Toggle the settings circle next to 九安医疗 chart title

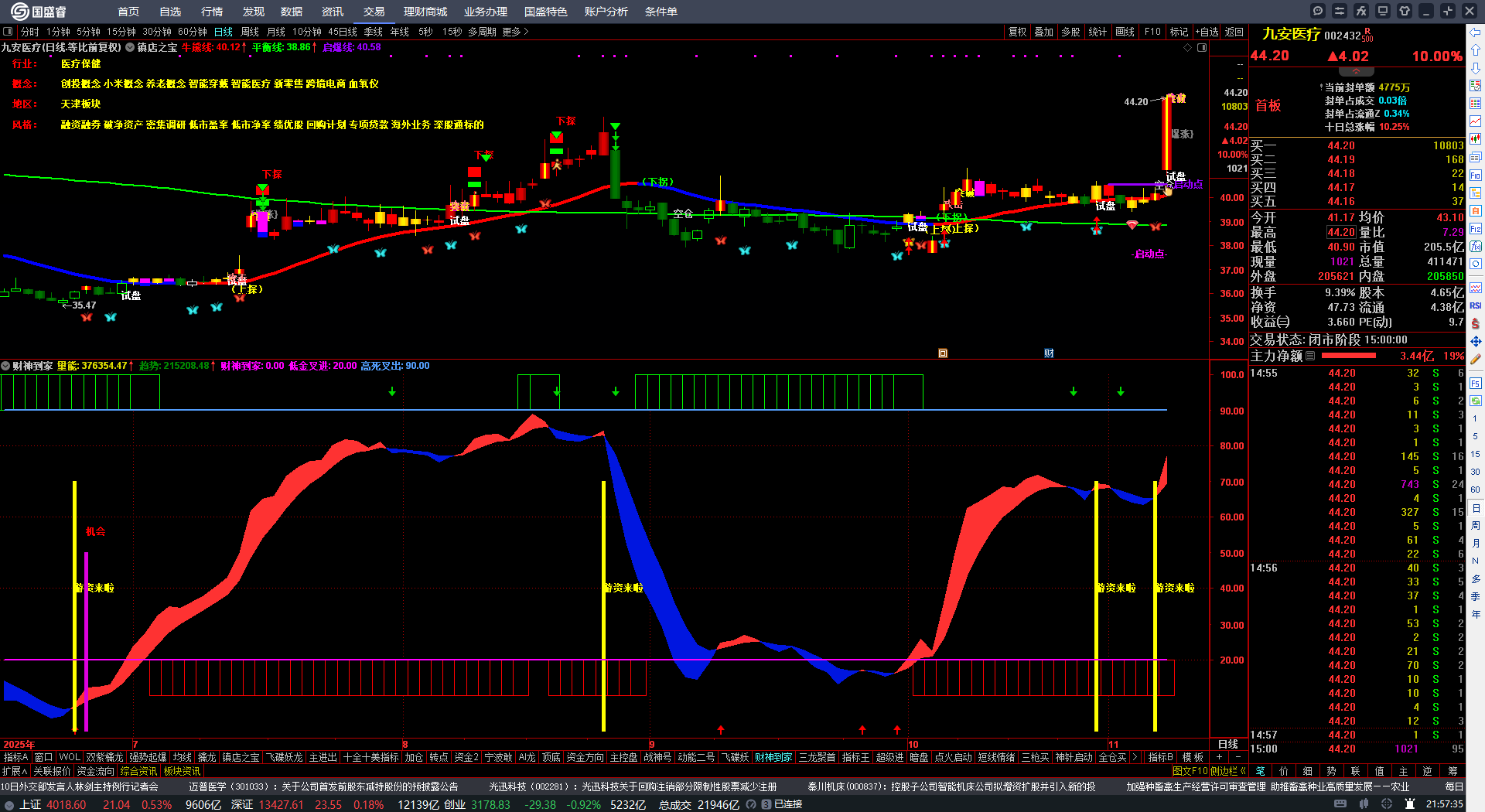pyautogui.click(x=130, y=47)
